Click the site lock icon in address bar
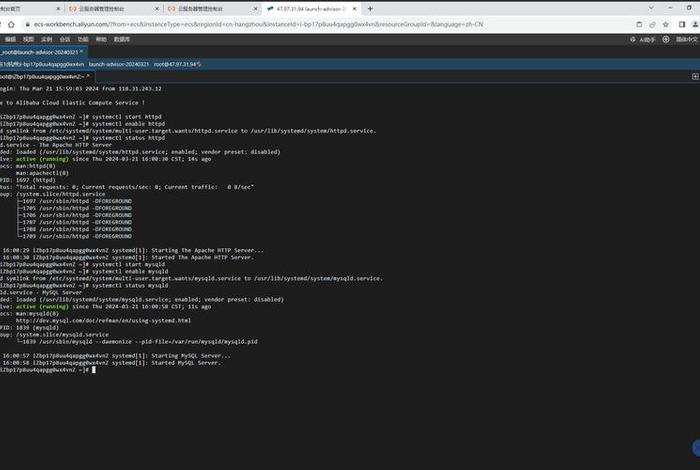Screen dimensions: 700x470 (27, 25)
